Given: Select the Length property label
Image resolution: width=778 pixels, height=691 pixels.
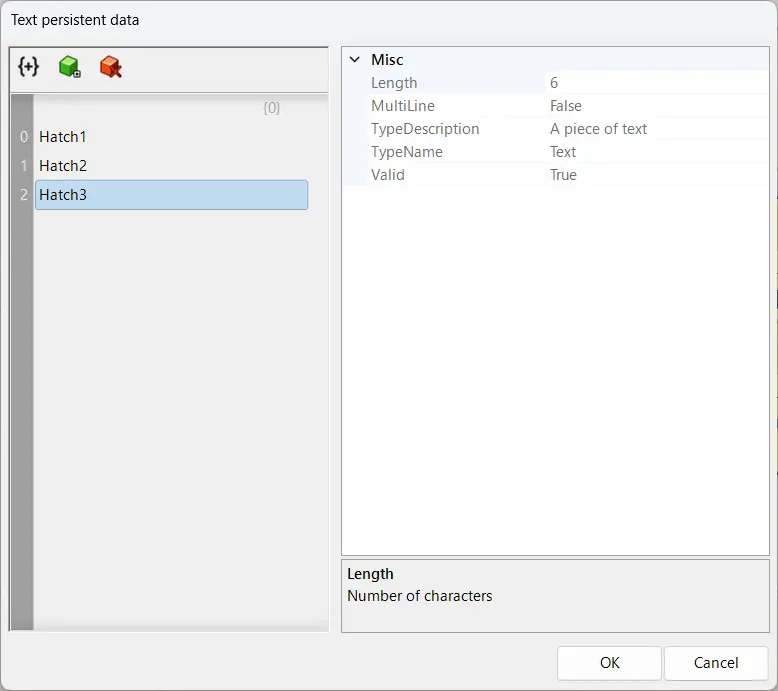Looking at the screenshot, I should (x=394, y=83).
